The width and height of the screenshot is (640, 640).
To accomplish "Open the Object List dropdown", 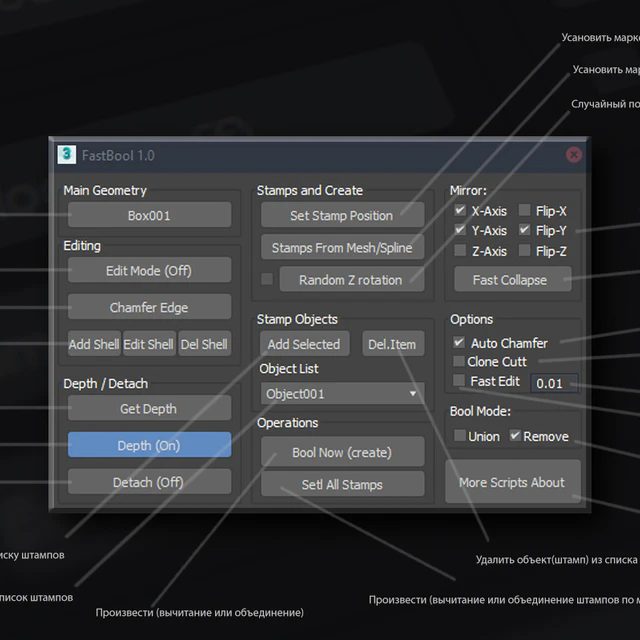I will click(341, 394).
